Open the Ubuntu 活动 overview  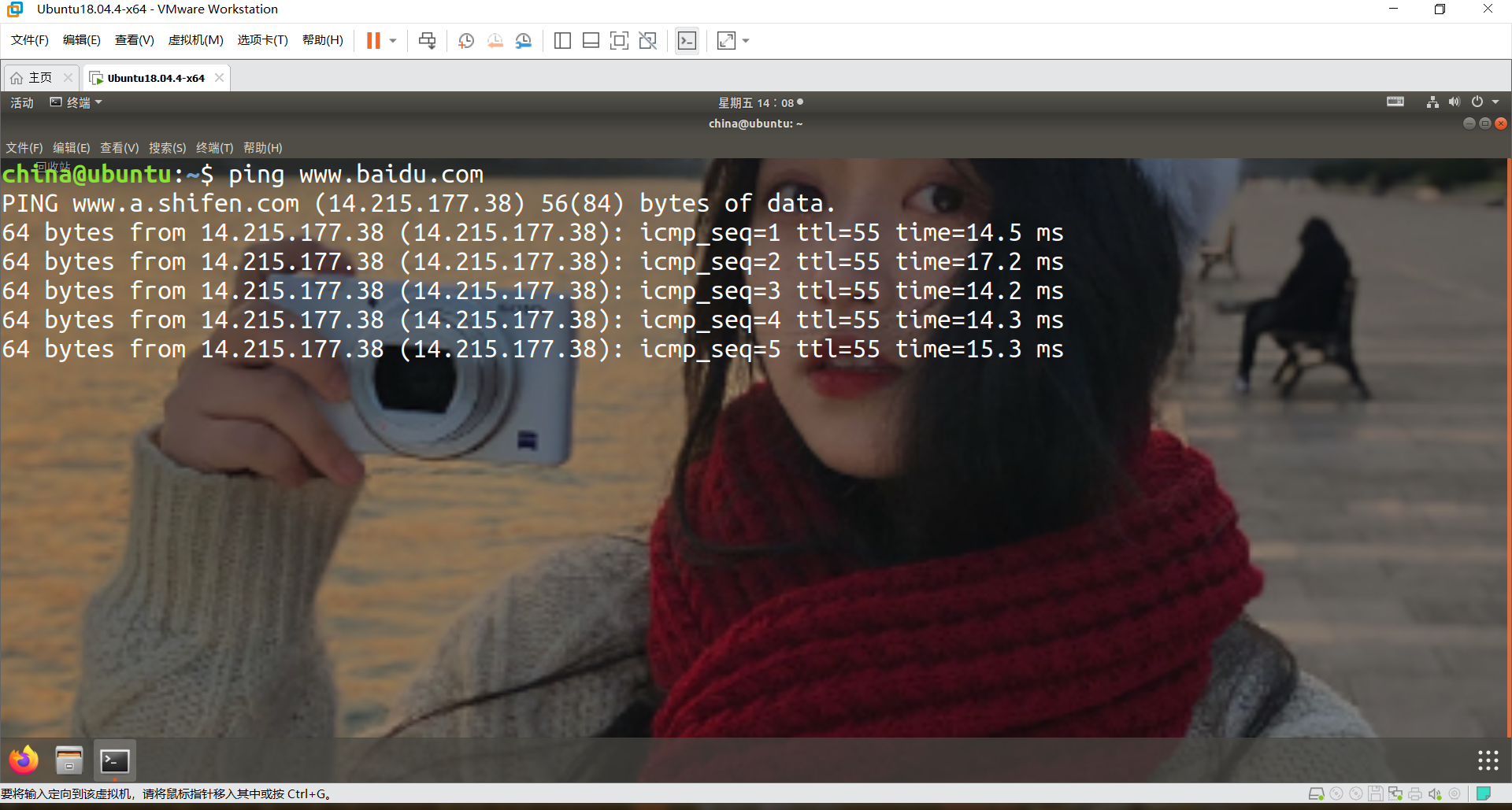coord(22,102)
